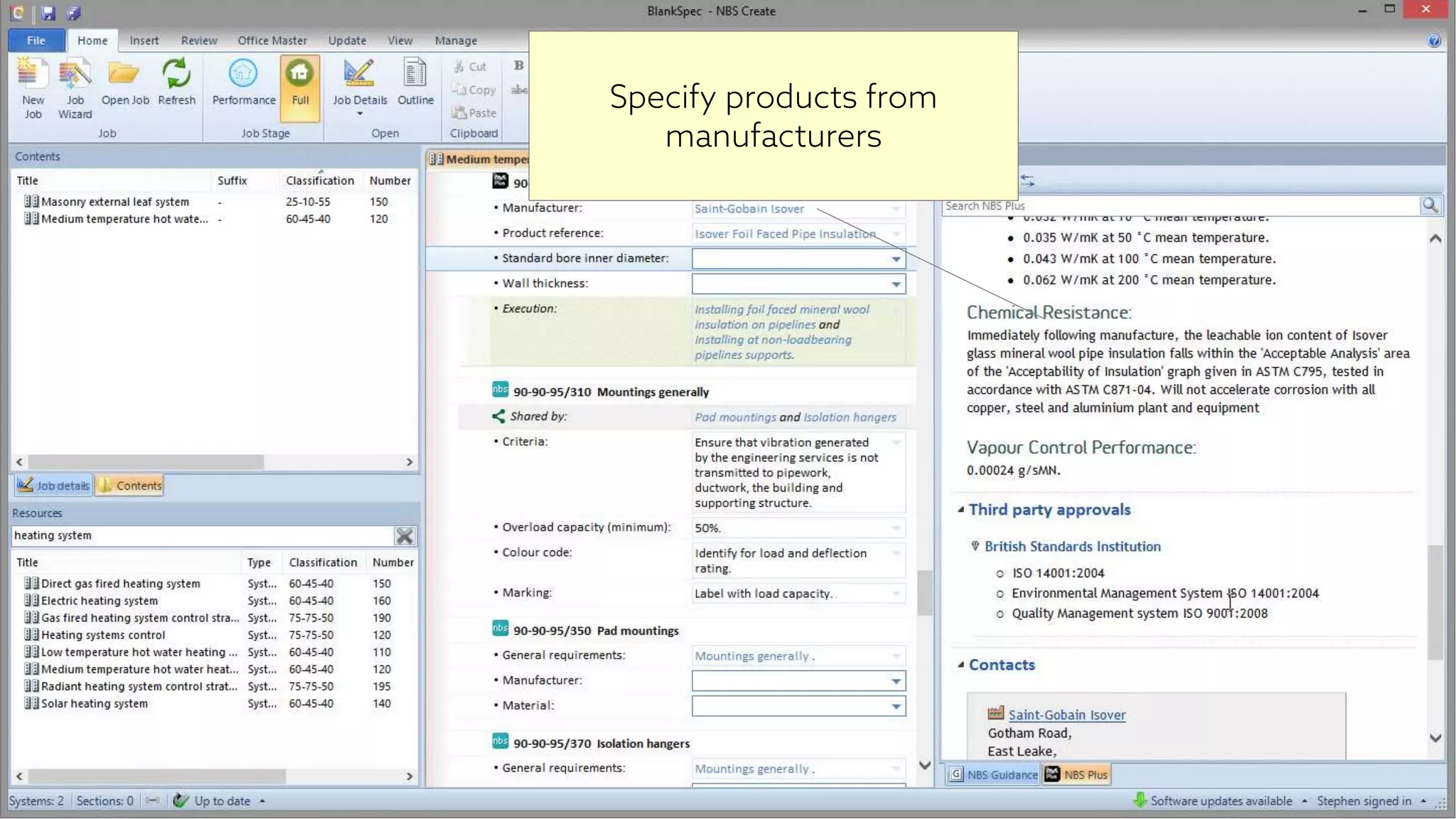Image resolution: width=1456 pixels, height=819 pixels.
Task: Open the Wall thickness dropdown
Action: click(896, 284)
